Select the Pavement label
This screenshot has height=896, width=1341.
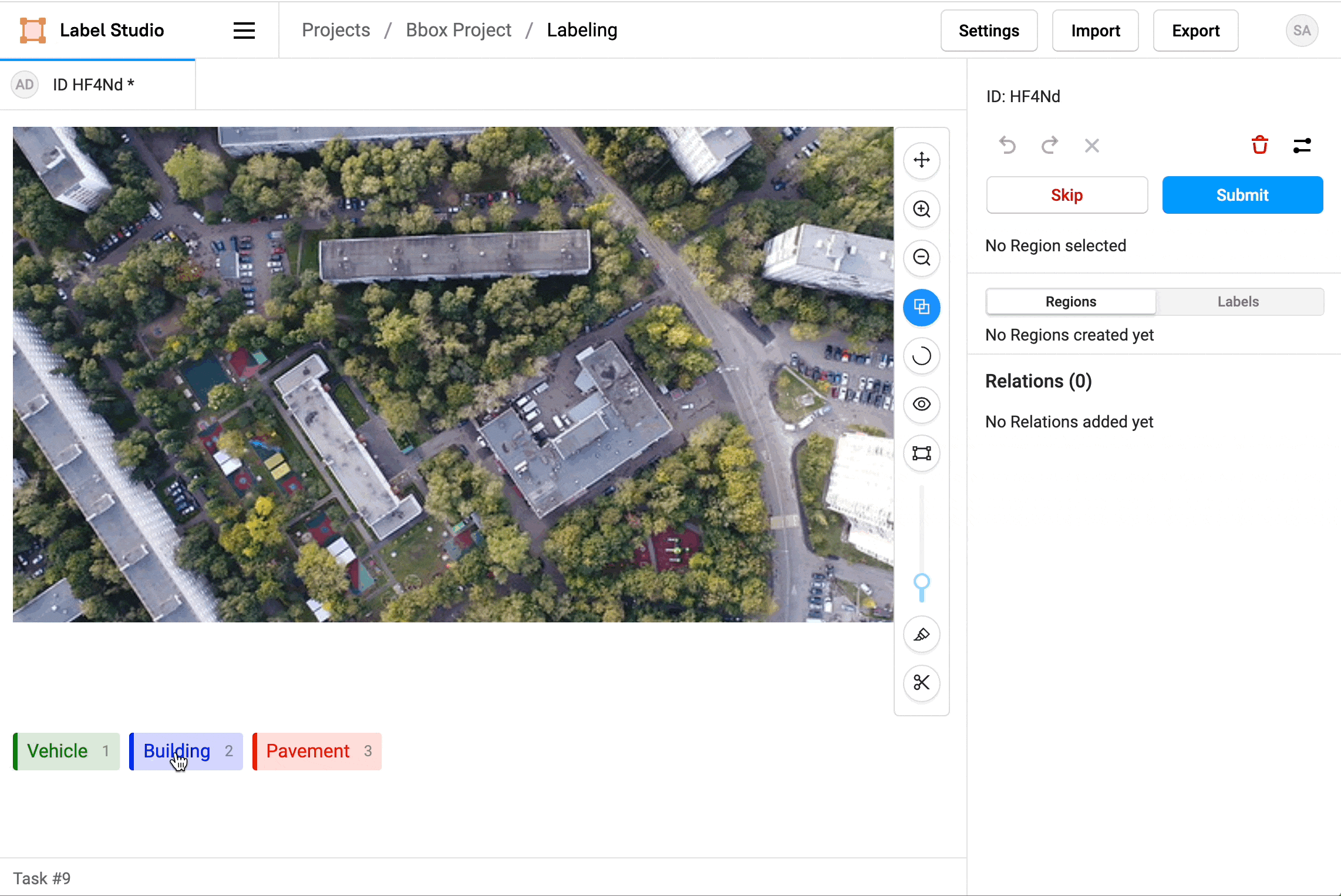pyautogui.click(x=317, y=751)
